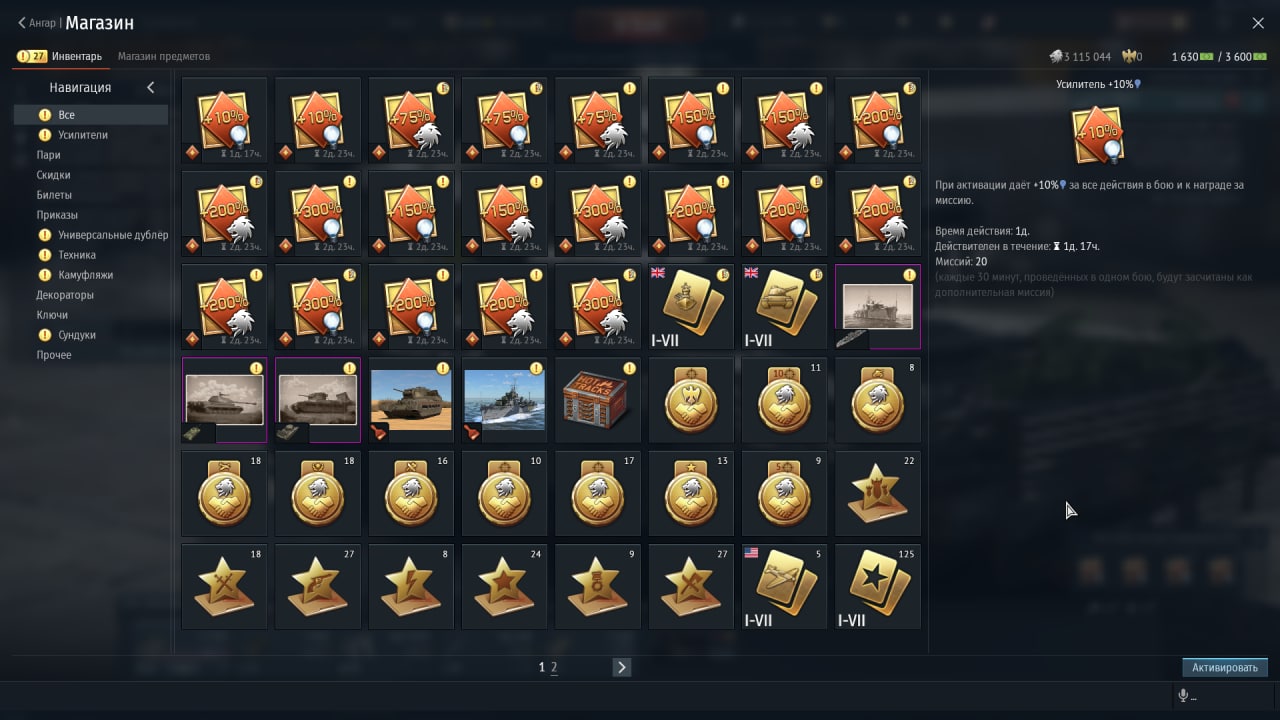Viewport: 1280px width, 720px height.
Task: Click the microphone icon in bottom bar
Action: tap(1183, 696)
